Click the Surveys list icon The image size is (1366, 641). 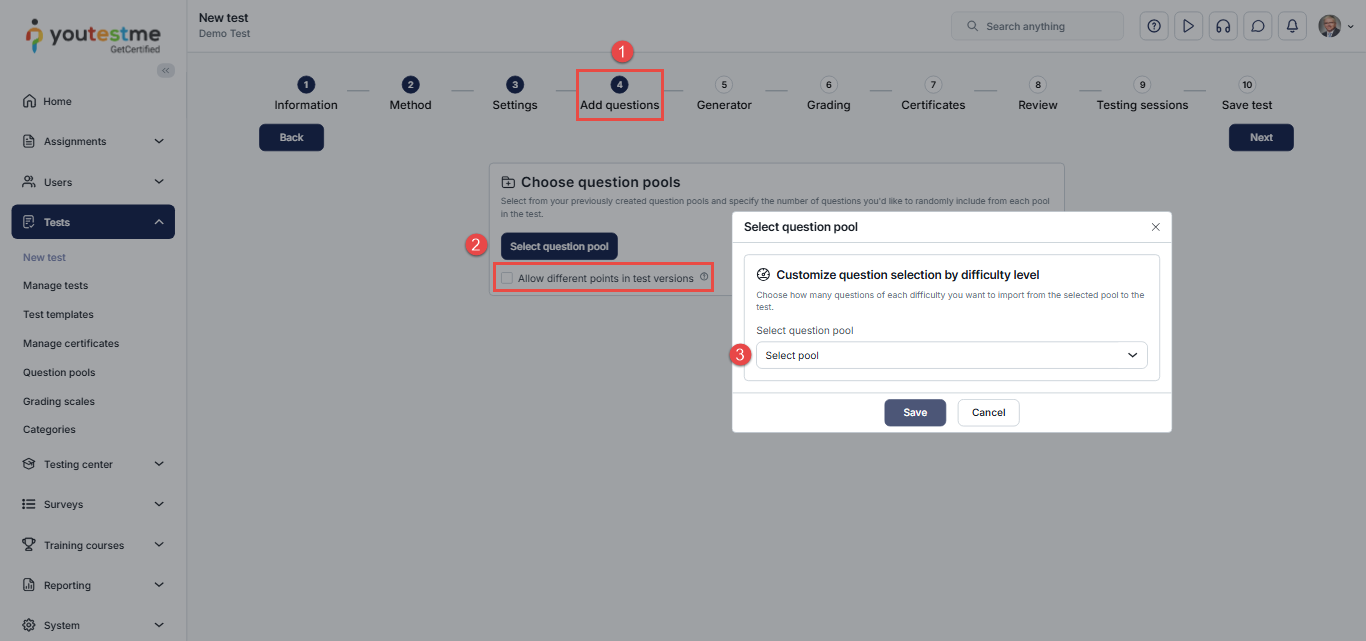point(29,504)
